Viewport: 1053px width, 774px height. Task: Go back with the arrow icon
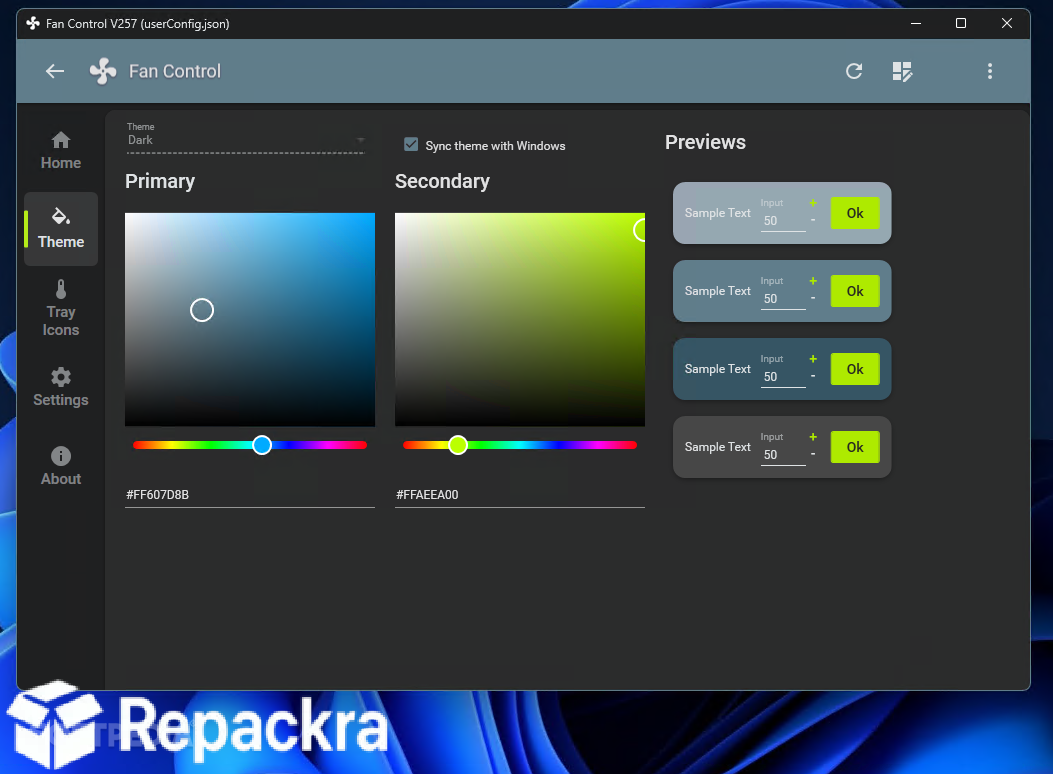coord(55,71)
